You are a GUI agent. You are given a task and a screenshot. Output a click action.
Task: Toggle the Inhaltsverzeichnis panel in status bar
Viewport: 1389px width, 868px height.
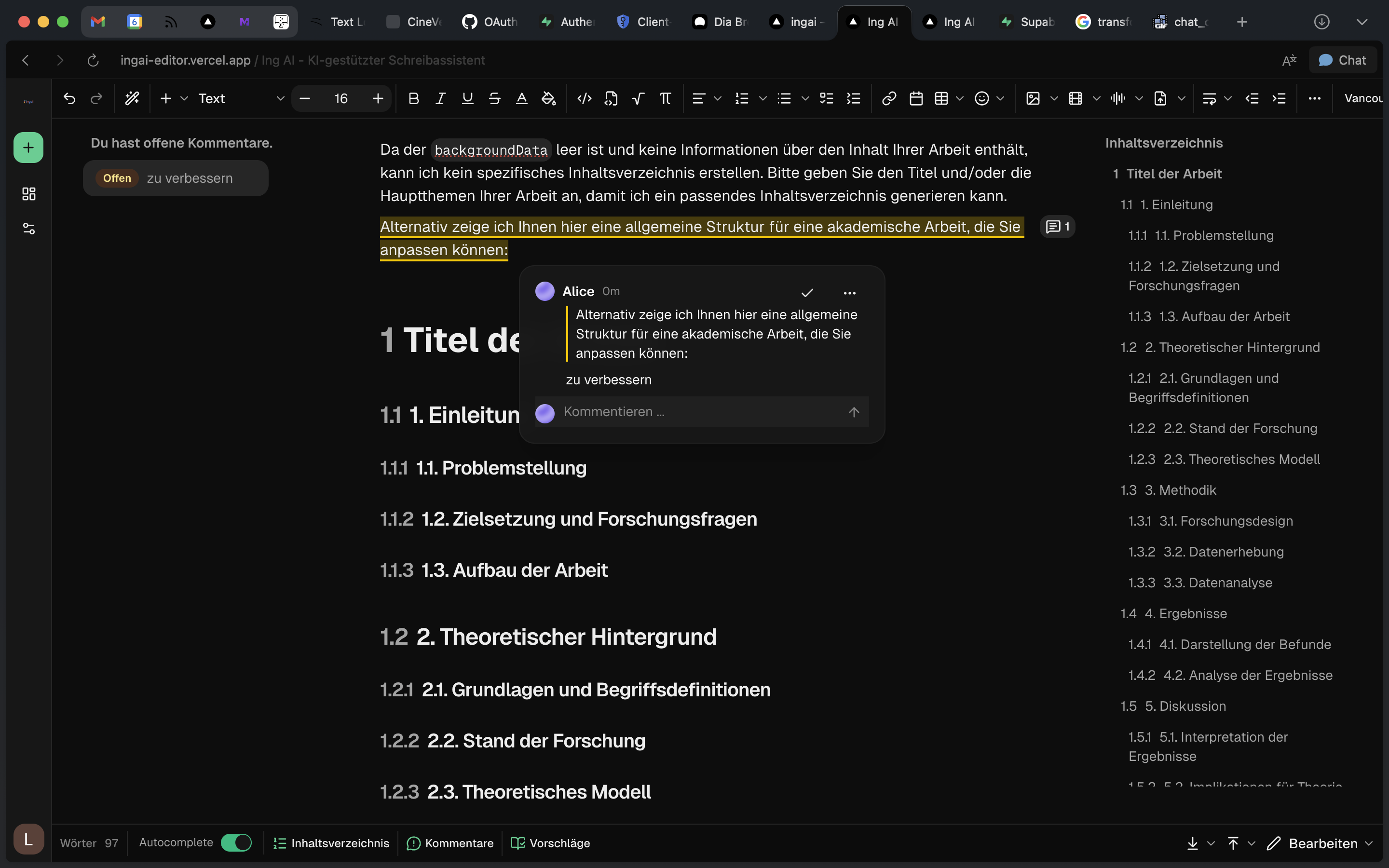tap(332, 843)
